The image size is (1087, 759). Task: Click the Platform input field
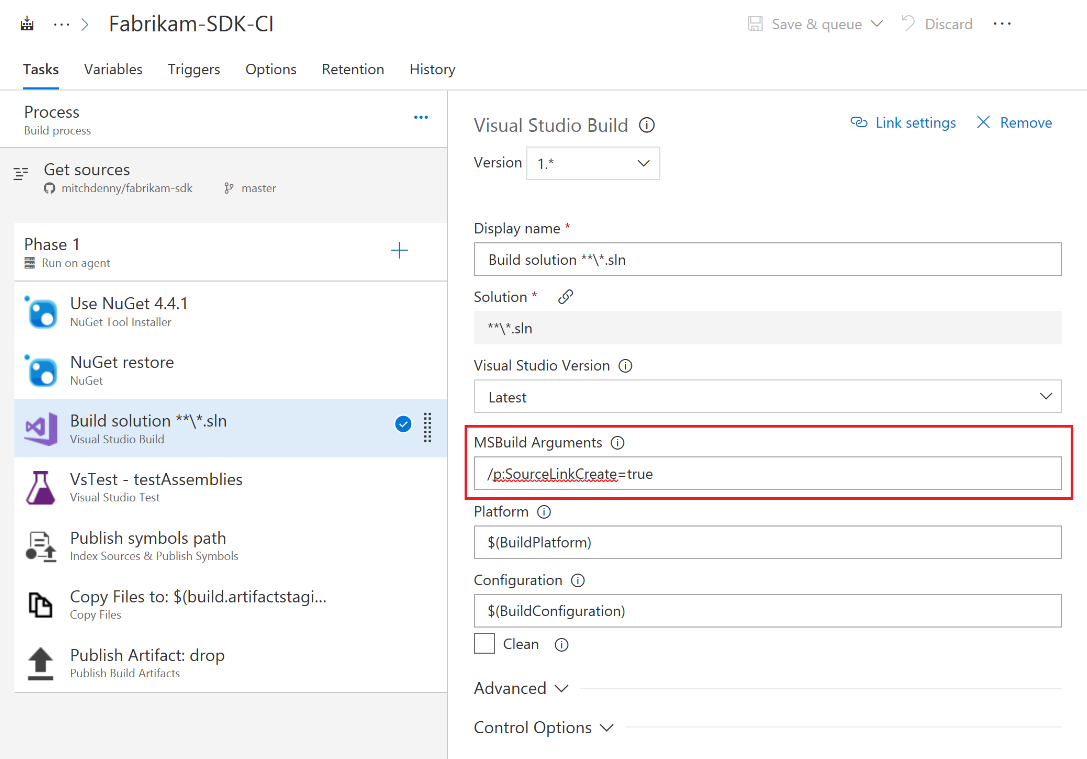pos(767,542)
